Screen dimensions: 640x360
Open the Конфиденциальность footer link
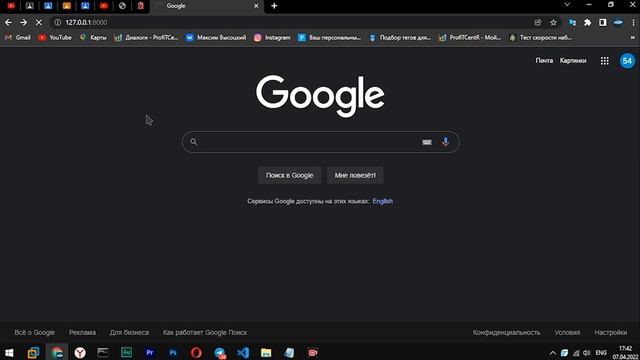click(x=506, y=332)
